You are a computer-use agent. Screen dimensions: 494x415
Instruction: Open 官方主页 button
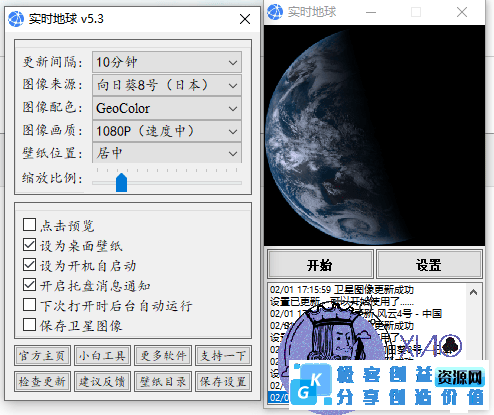click(42, 356)
